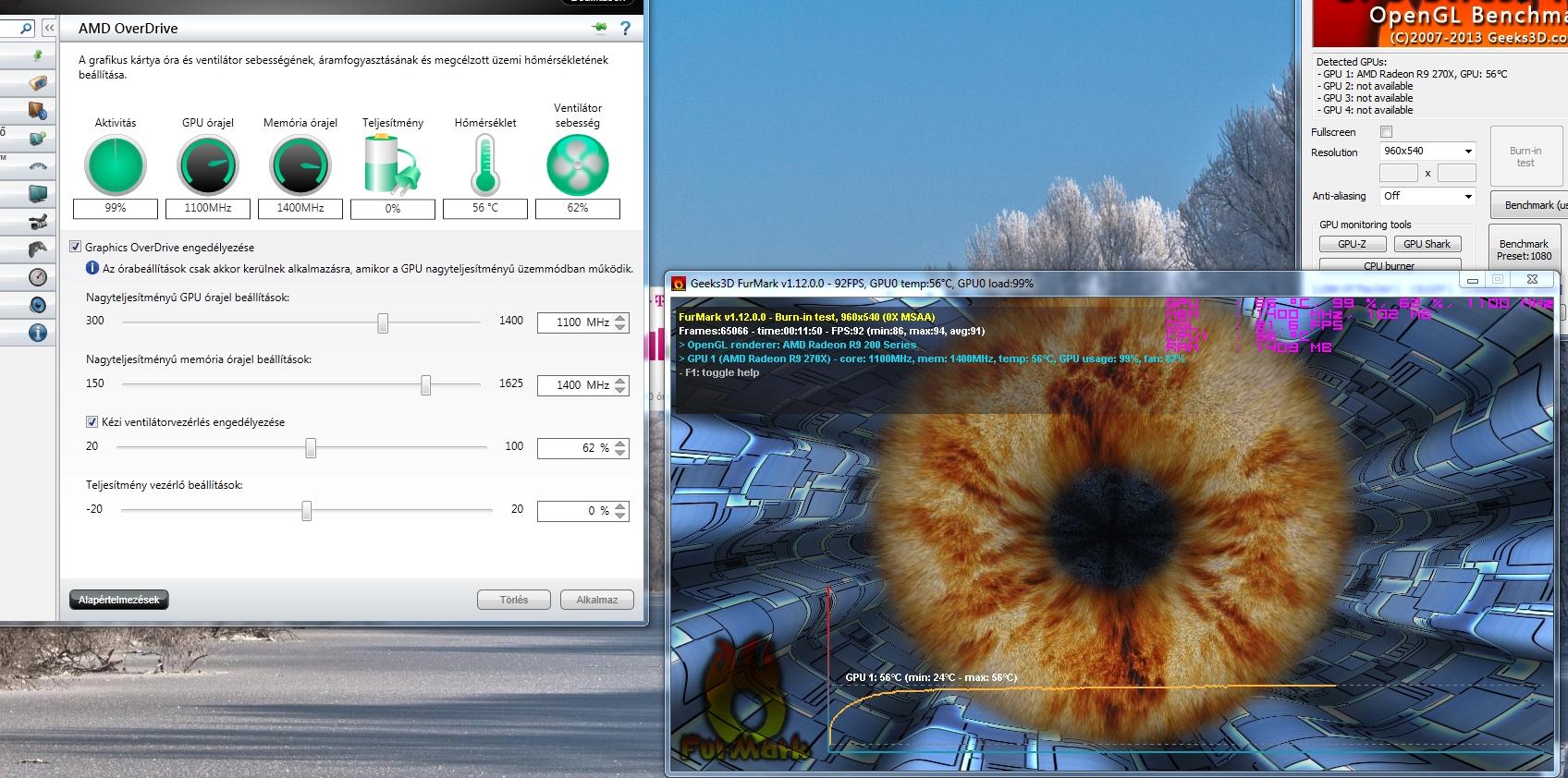The height and width of the screenshot is (778, 1568).
Task: Open desktop management sidebar icon
Action: pos(37,111)
